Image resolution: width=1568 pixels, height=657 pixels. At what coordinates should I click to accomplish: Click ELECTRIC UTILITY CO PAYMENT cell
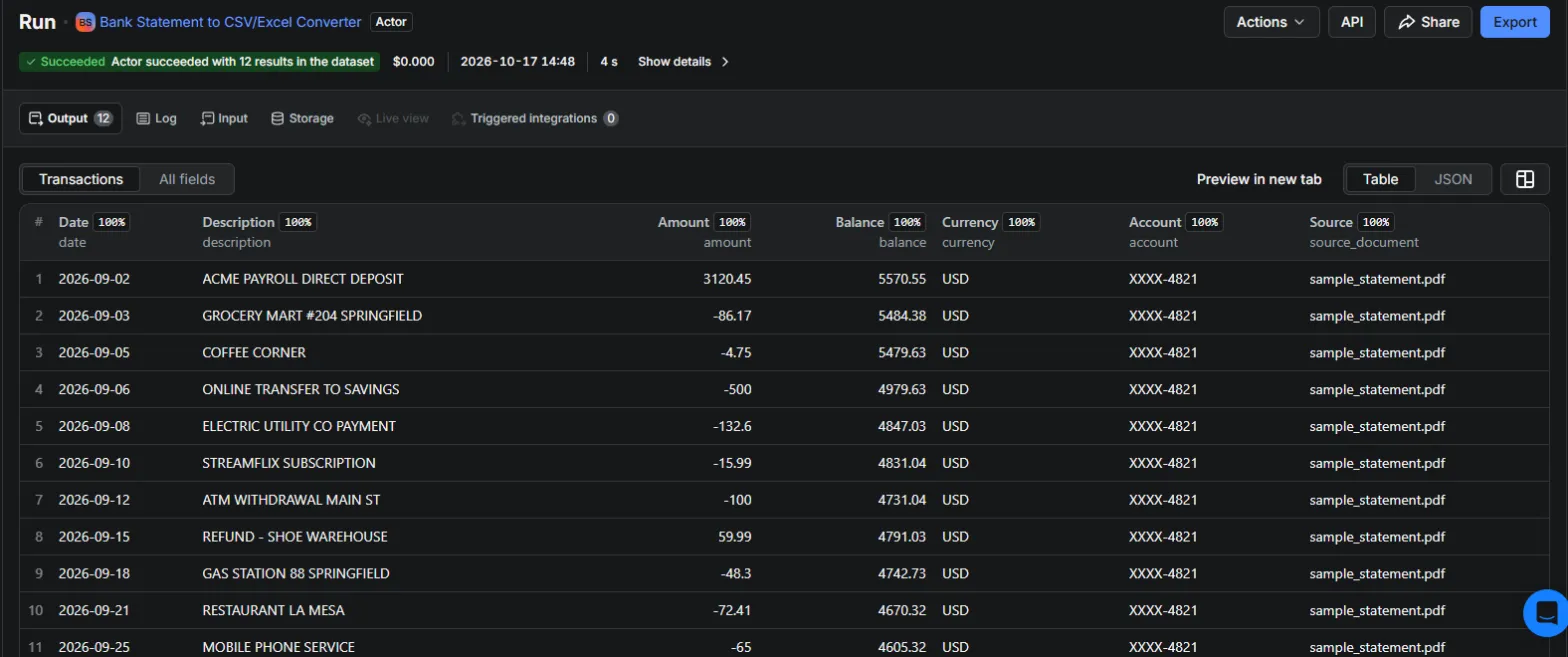(299, 426)
